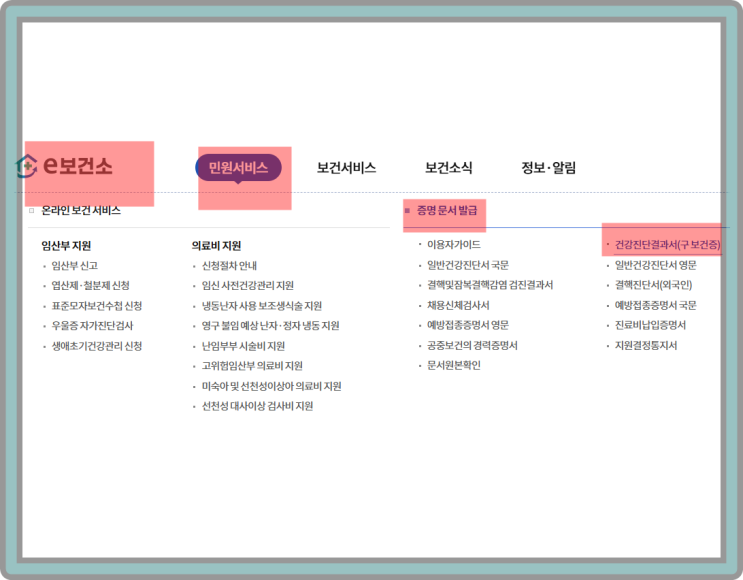The height and width of the screenshot is (580, 743).
Task: Open the 민원서비스 menu tab
Action: pos(238,168)
